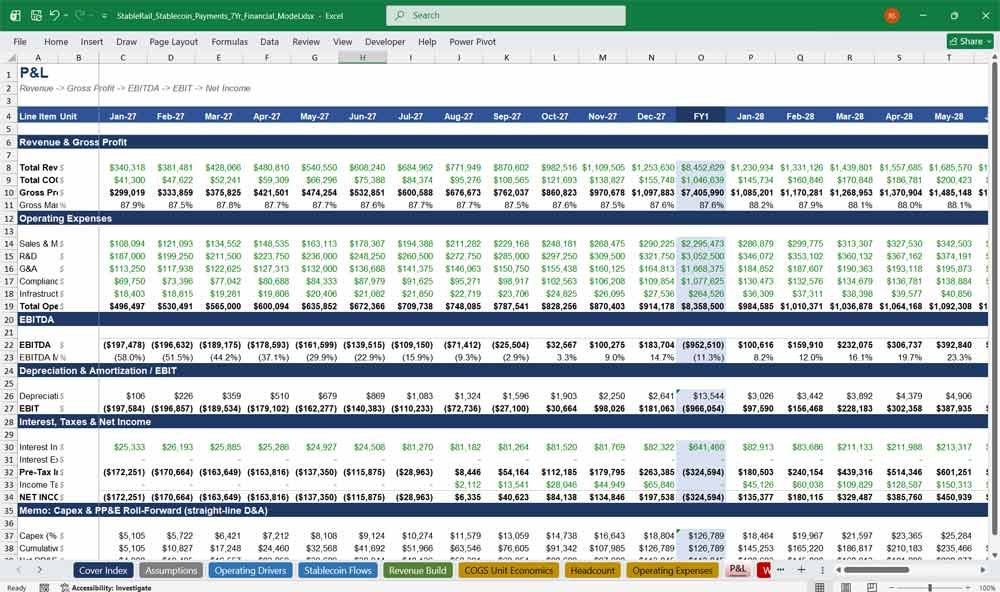Viewport: 1000px width, 592px height.
Task: Open the Review ribbon tab
Action: pos(306,41)
